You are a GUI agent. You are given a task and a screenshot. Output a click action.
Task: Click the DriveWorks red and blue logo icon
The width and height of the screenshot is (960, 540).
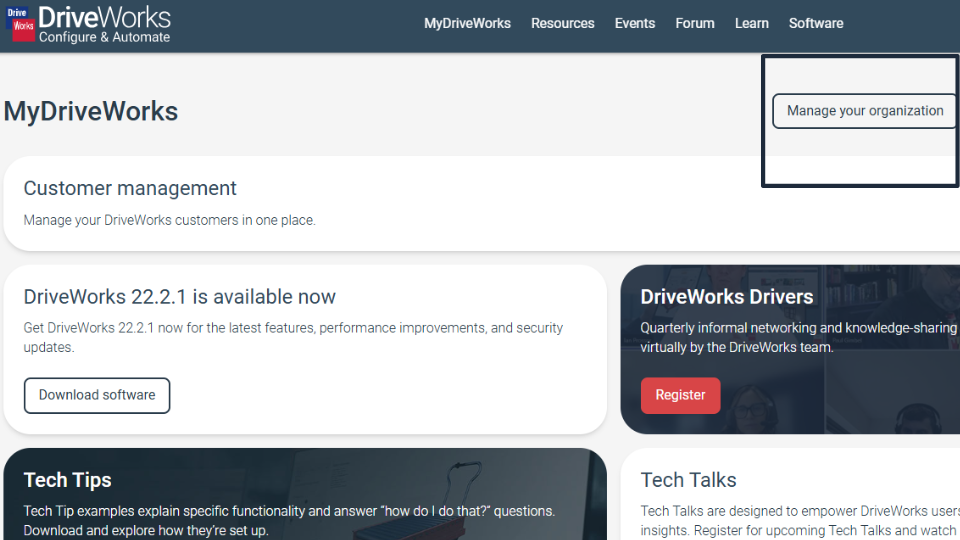pos(22,24)
